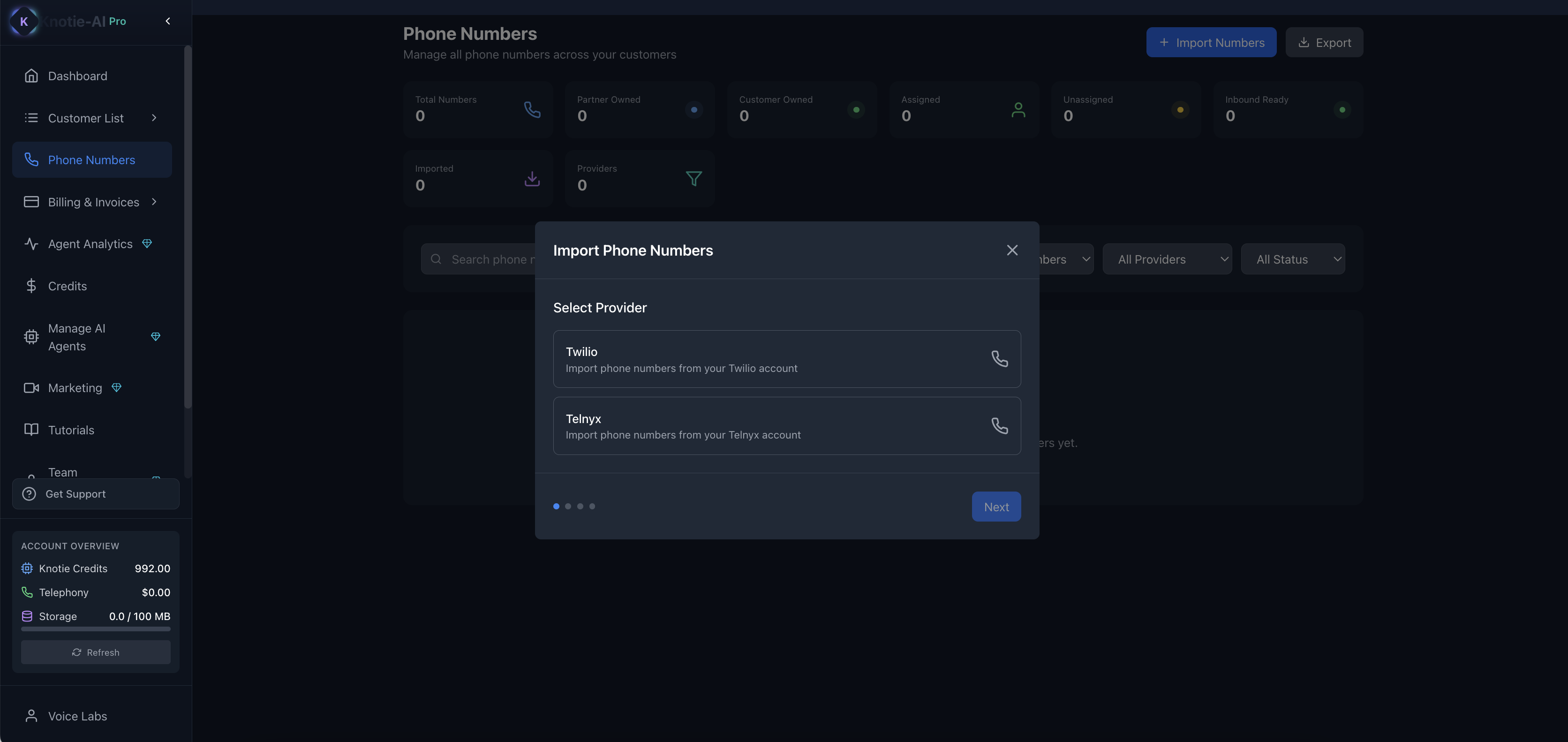Click the Dashboard home icon
Viewport: 1568px width, 742px height.
[x=31, y=76]
